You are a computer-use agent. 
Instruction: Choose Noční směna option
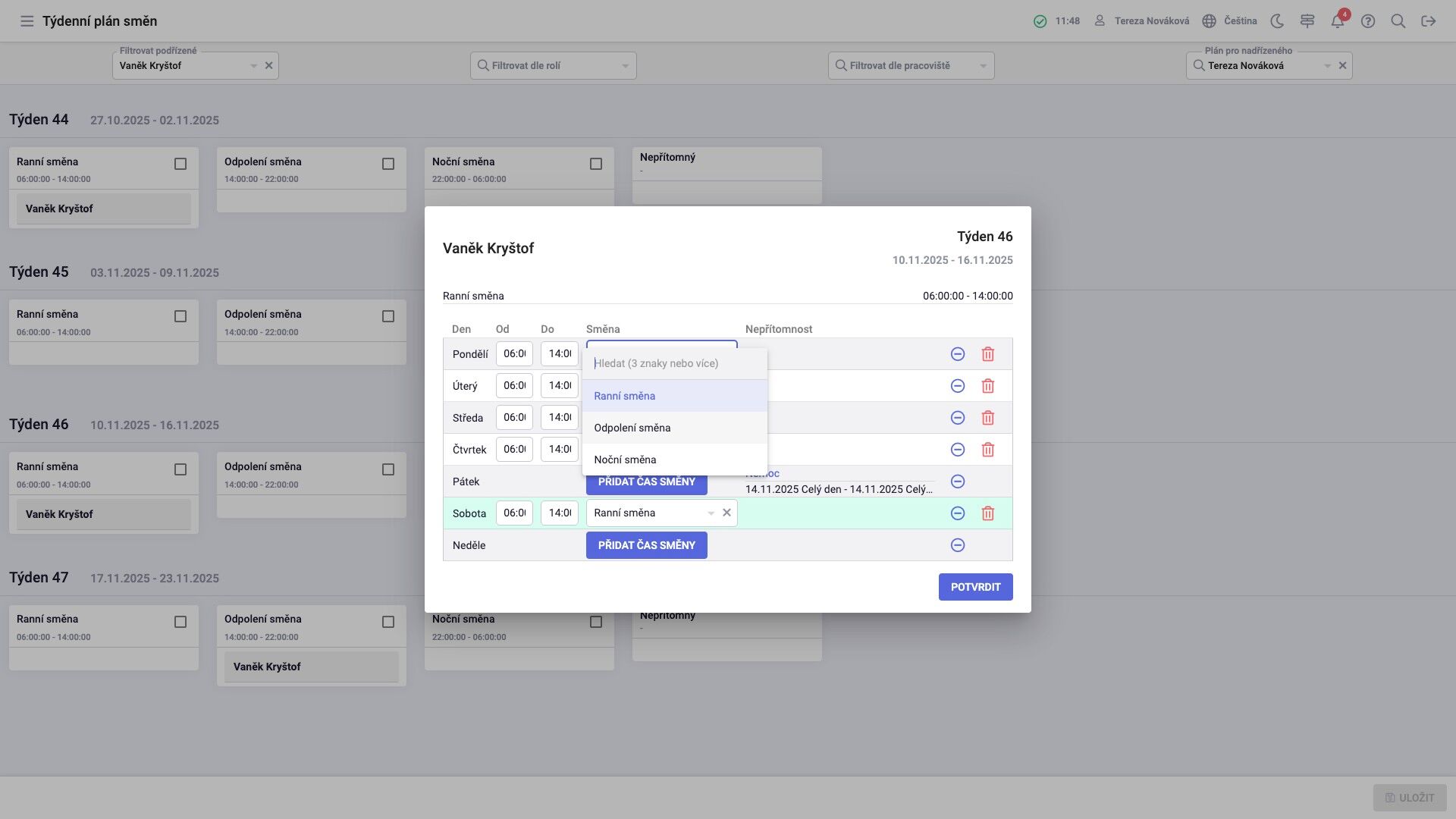(x=625, y=460)
